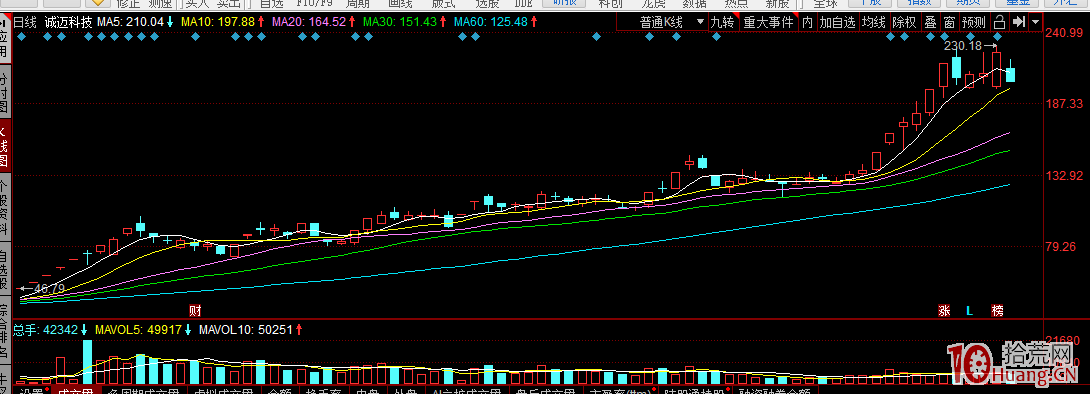The image size is (1090, 394).
Task: Click the 46.79 low price label
Action: click(49, 288)
